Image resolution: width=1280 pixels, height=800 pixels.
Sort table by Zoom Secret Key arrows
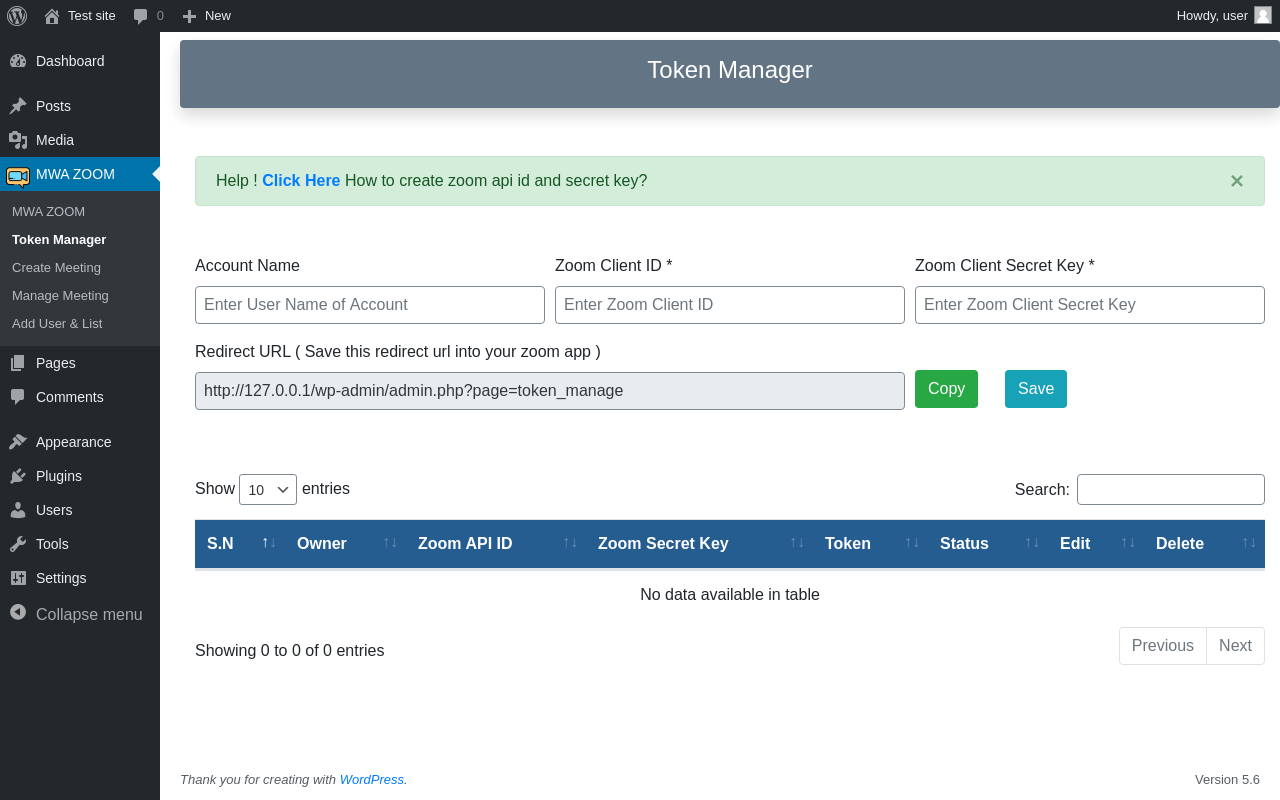click(x=797, y=542)
